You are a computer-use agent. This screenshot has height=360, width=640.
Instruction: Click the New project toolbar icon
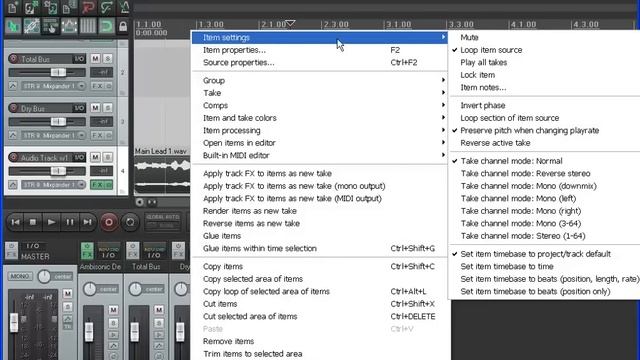(x=12, y=7)
